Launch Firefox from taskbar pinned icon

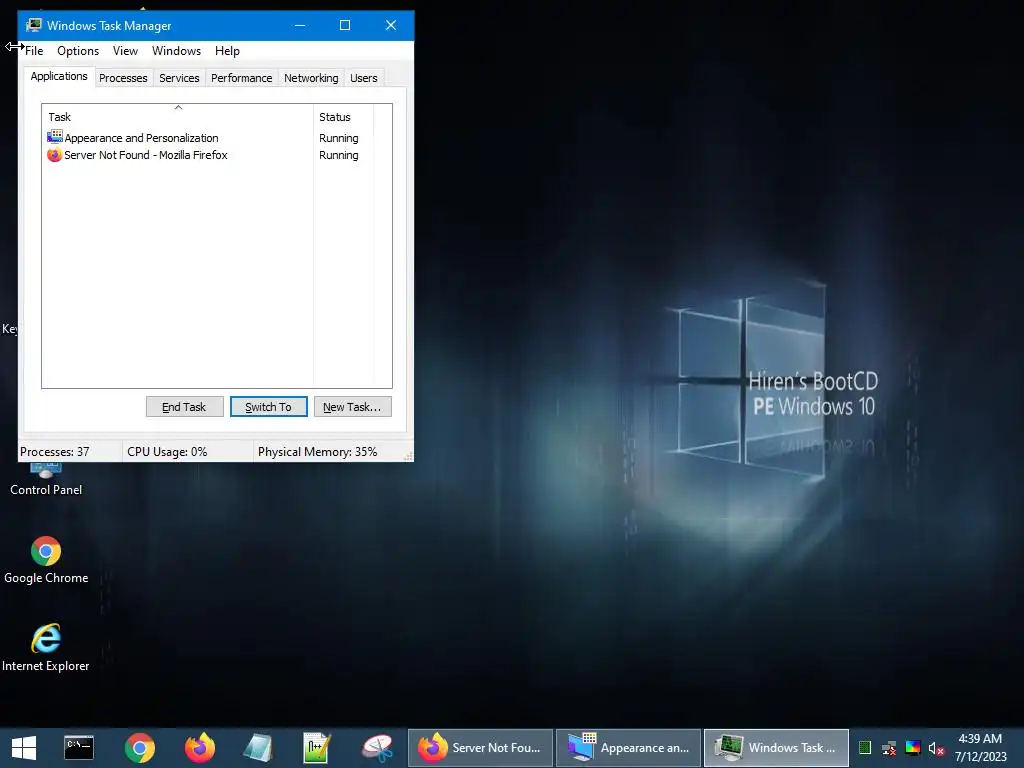[199, 748]
